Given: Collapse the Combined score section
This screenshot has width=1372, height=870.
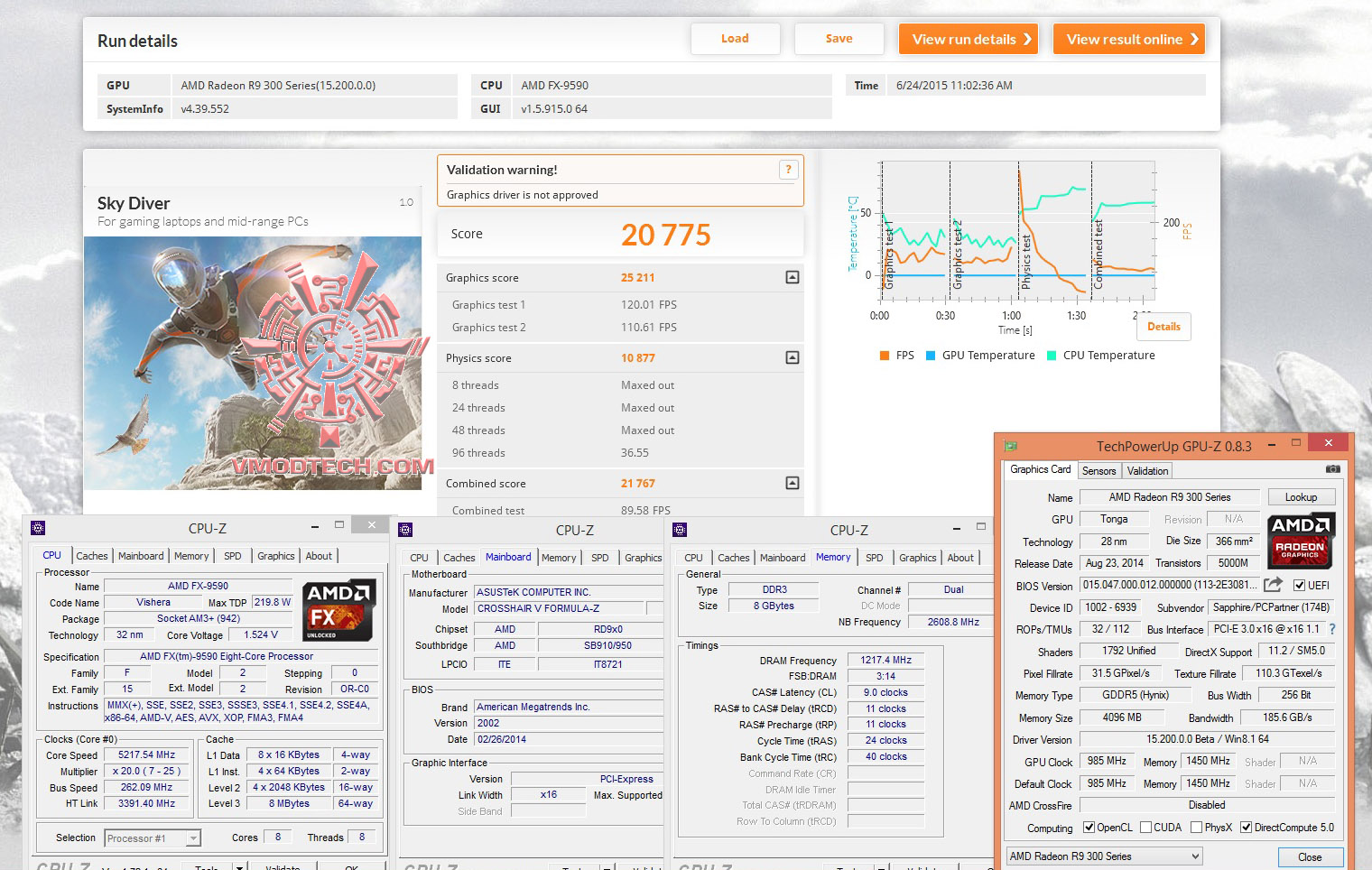Looking at the screenshot, I should coord(792,483).
